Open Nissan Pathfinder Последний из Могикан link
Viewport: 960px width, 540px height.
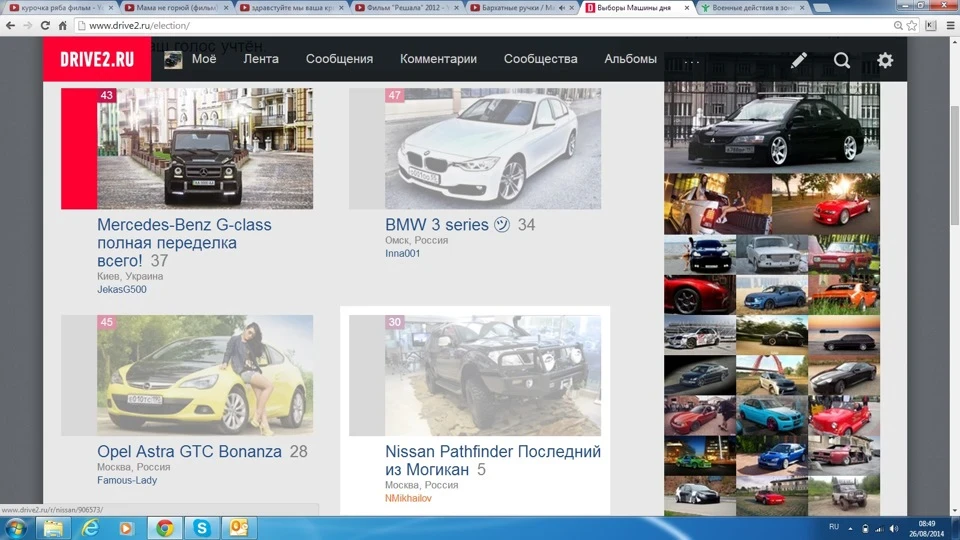493,460
